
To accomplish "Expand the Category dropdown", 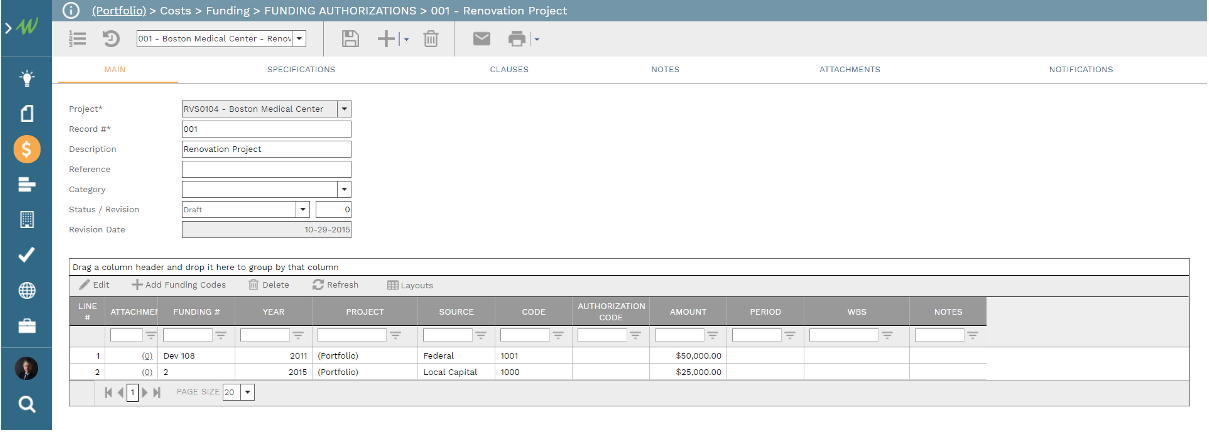I will coord(344,189).
